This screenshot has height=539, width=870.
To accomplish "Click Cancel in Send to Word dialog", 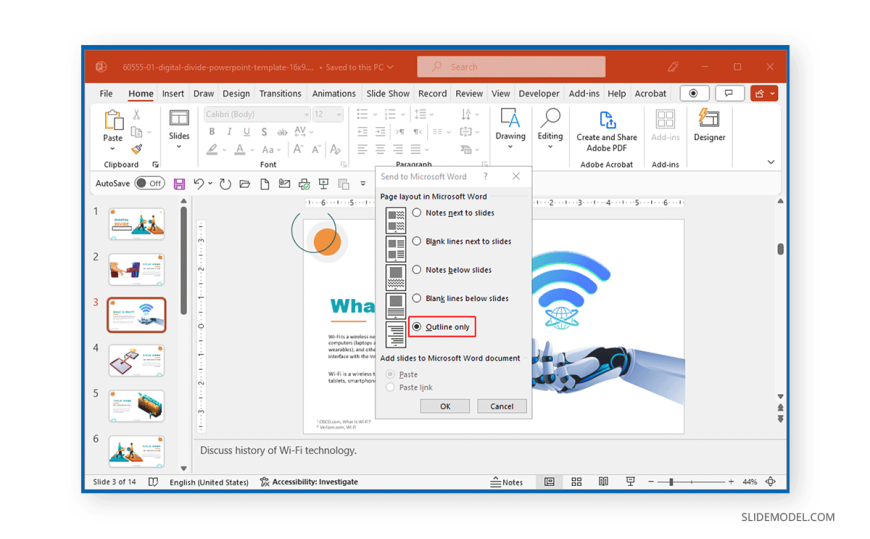I will (501, 406).
